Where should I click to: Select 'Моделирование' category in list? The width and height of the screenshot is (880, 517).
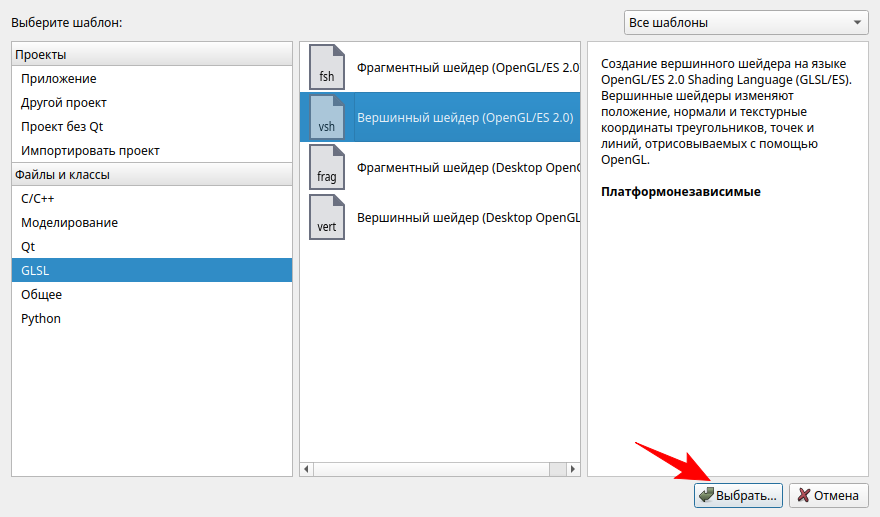69,222
